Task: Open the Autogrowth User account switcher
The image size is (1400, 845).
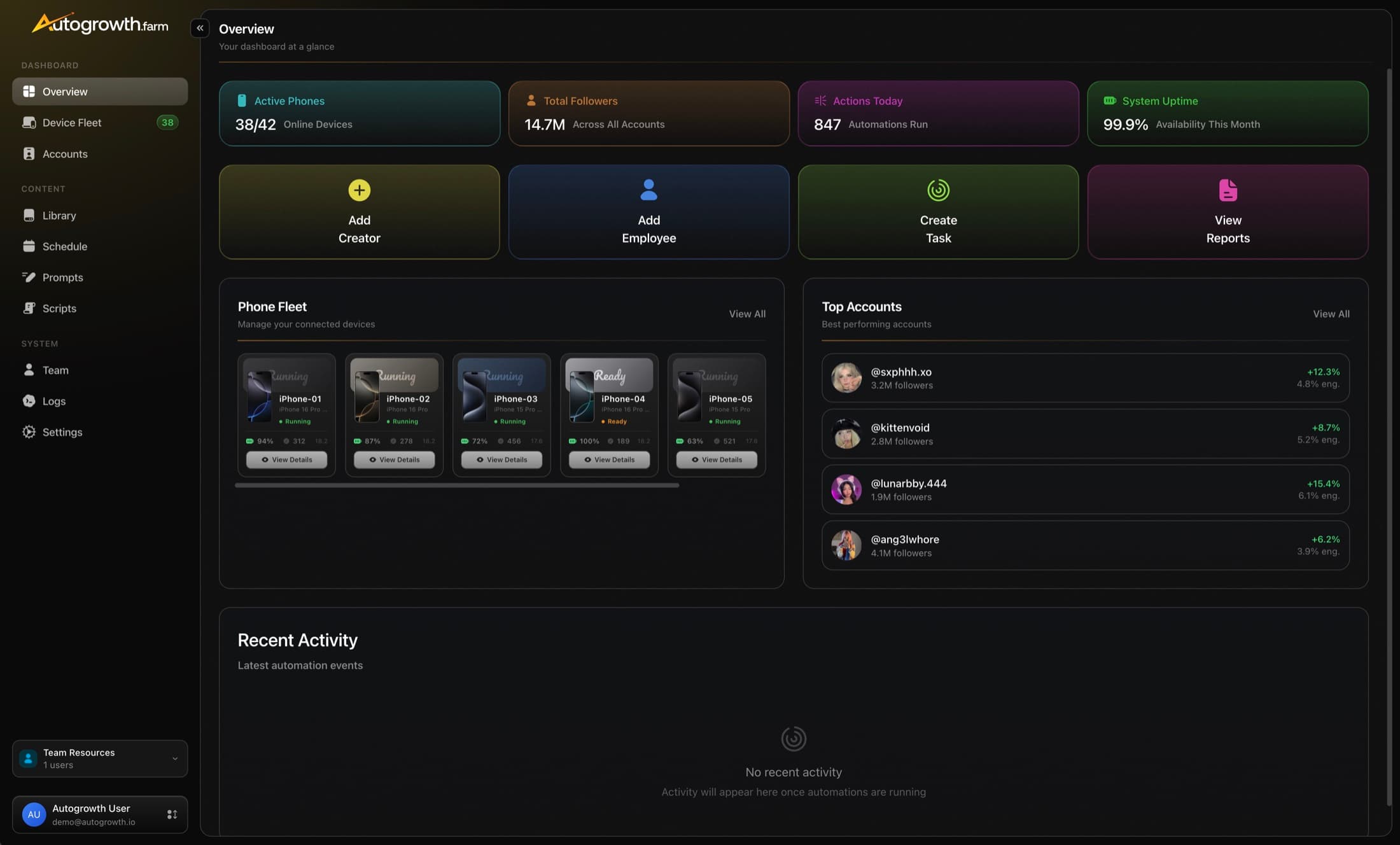Action: tap(171, 814)
